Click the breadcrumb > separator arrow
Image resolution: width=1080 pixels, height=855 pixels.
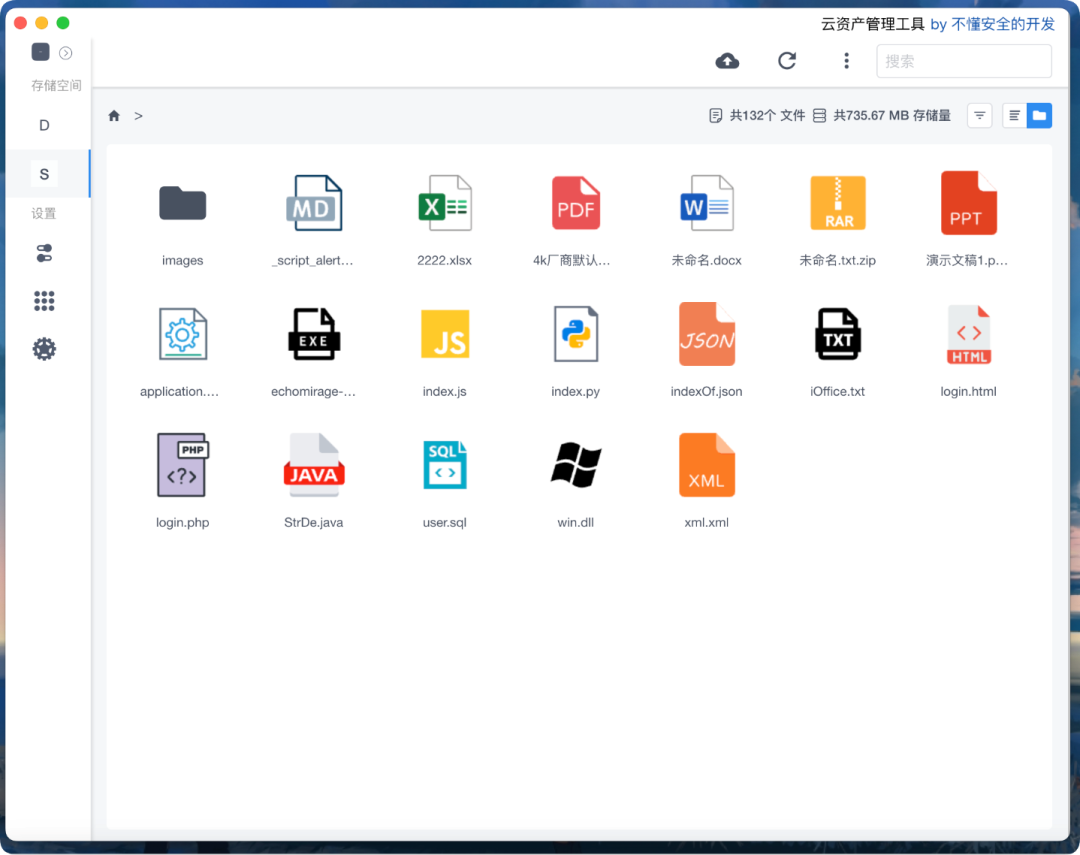[138, 116]
